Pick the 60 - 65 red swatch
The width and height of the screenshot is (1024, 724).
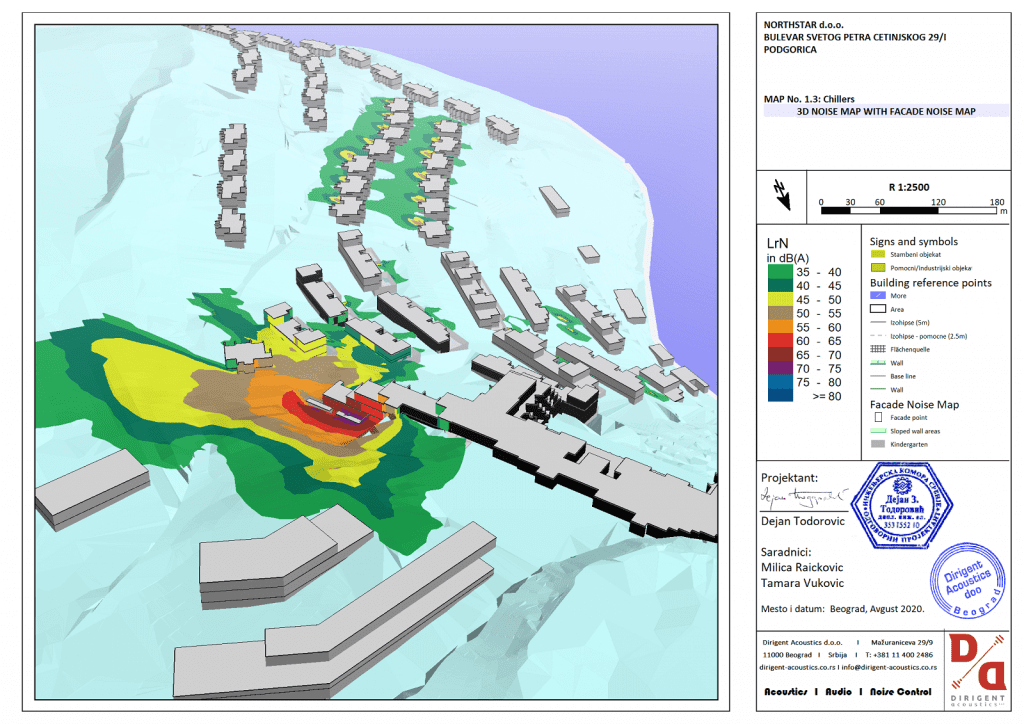tap(780, 341)
